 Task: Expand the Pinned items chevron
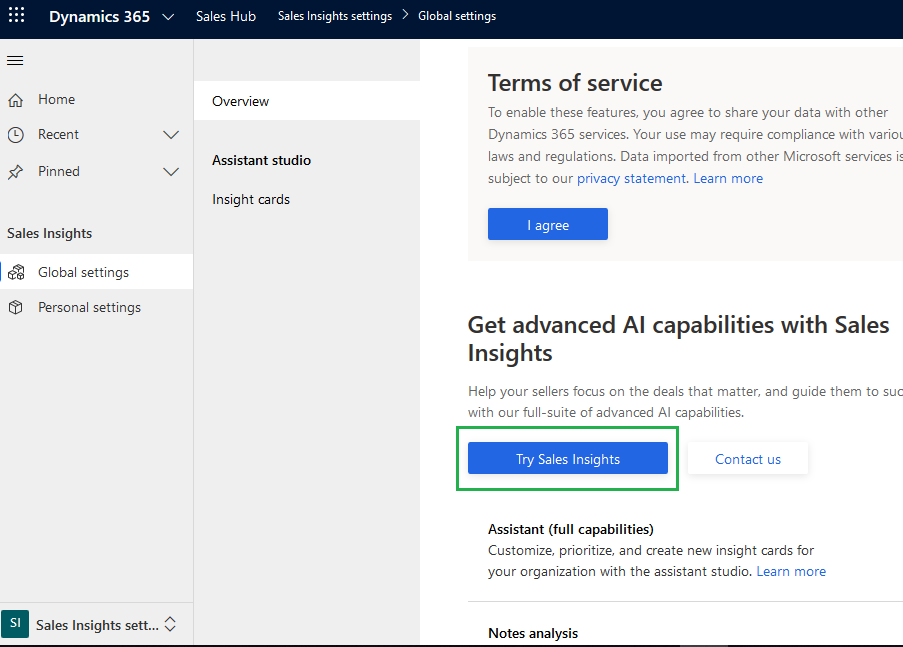(x=171, y=172)
